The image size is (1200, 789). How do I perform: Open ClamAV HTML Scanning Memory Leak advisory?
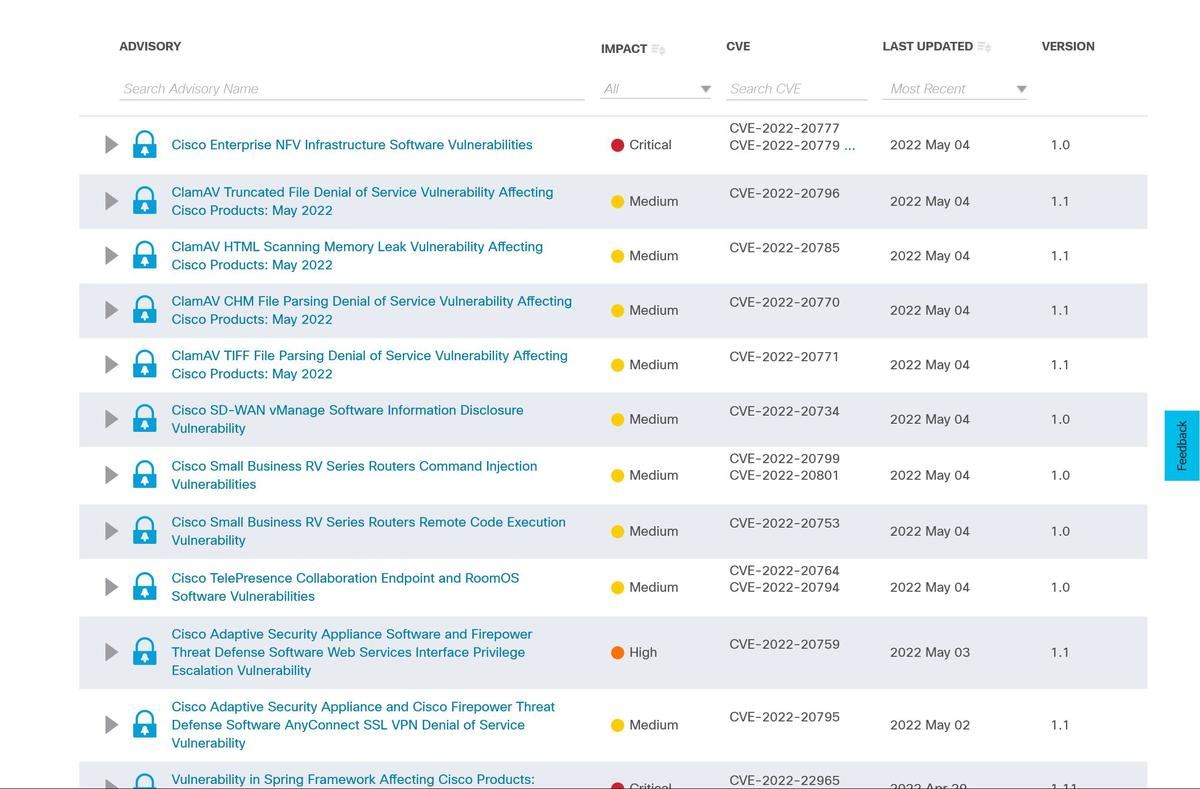[357, 256]
